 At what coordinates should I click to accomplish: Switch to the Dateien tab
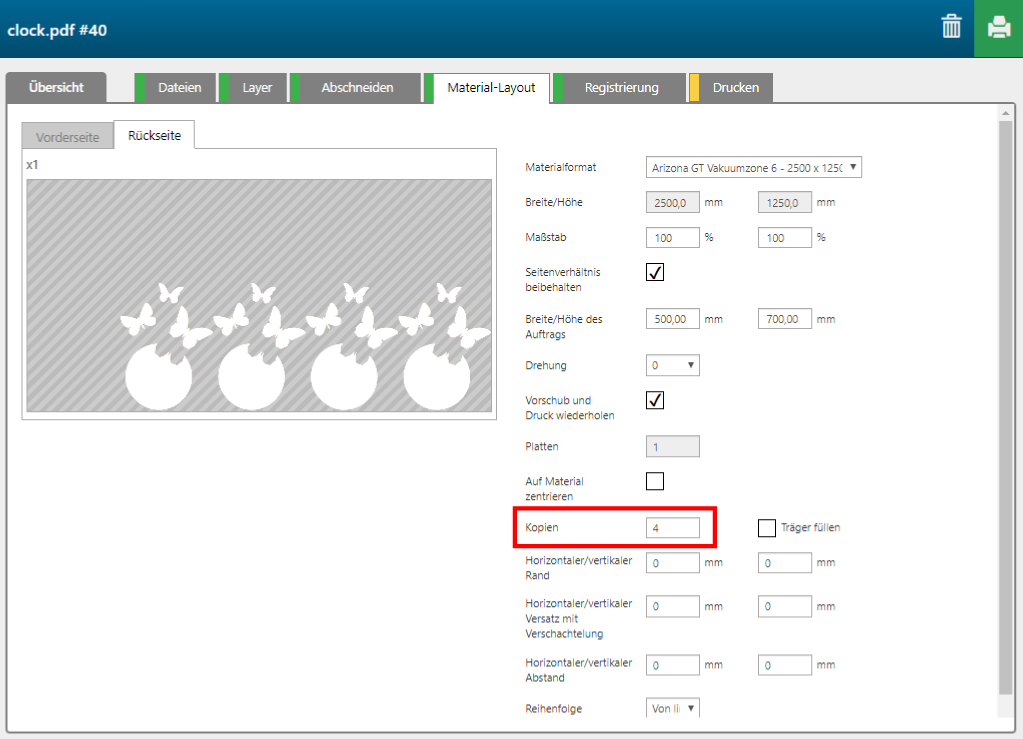pyautogui.click(x=179, y=88)
